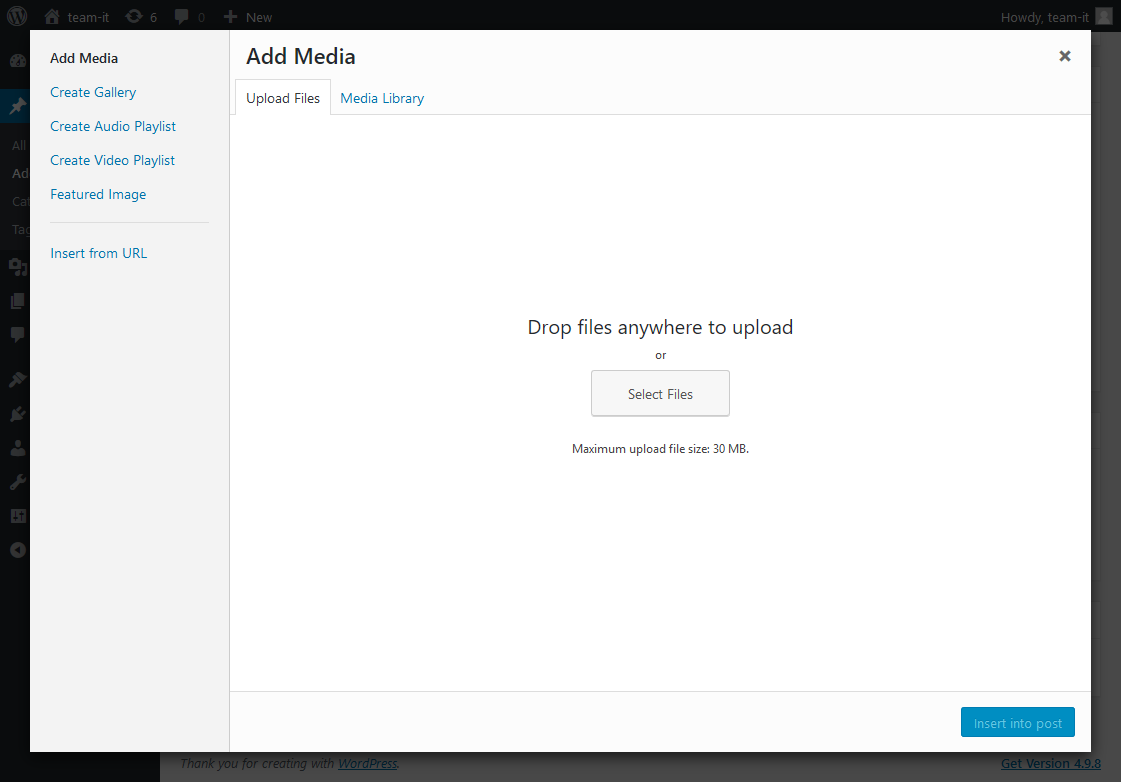Select Insert from URL
This screenshot has height=782, width=1121.
pyautogui.click(x=98, y=253)
